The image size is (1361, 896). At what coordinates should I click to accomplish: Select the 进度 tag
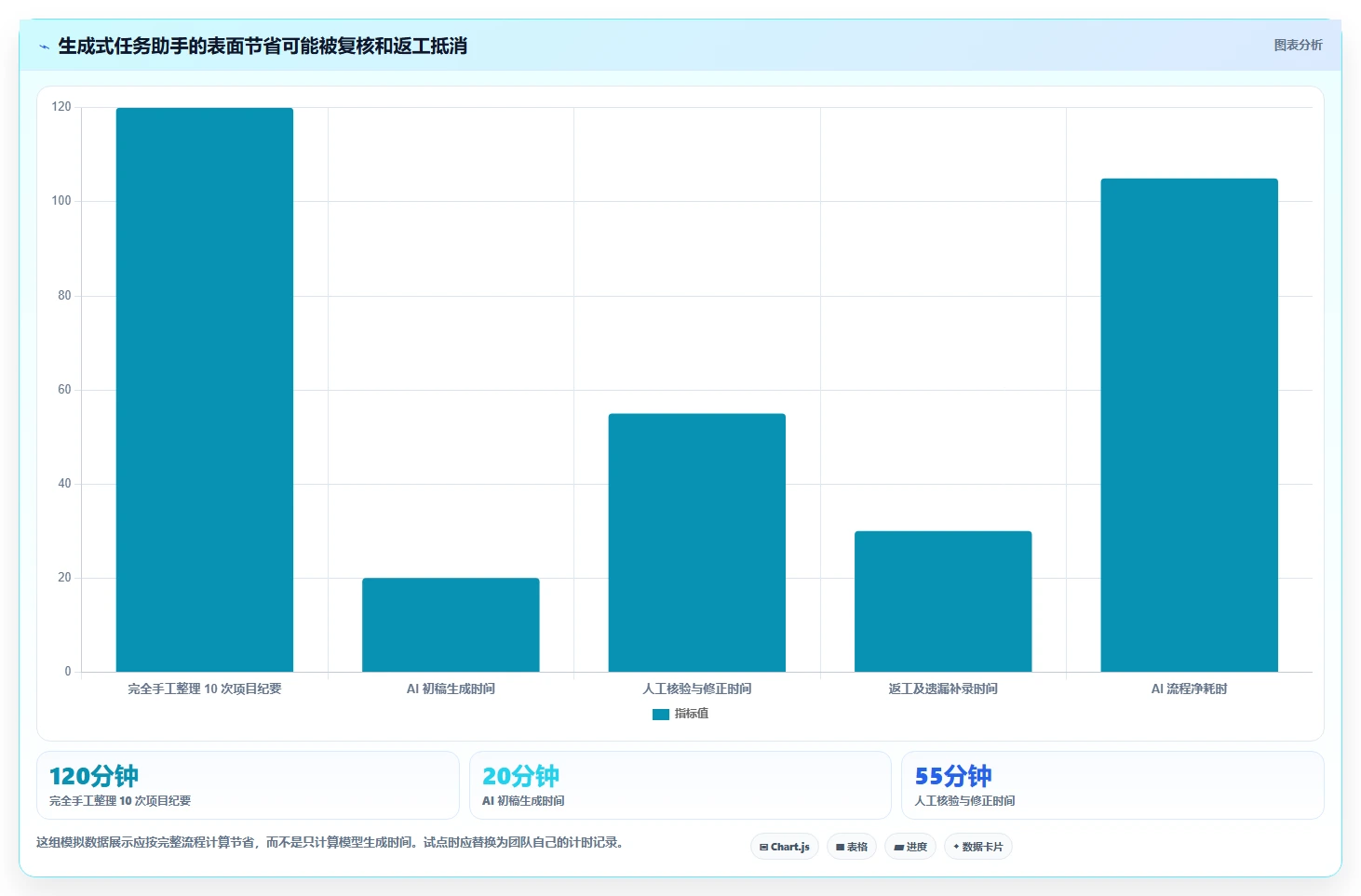point(910,847)
